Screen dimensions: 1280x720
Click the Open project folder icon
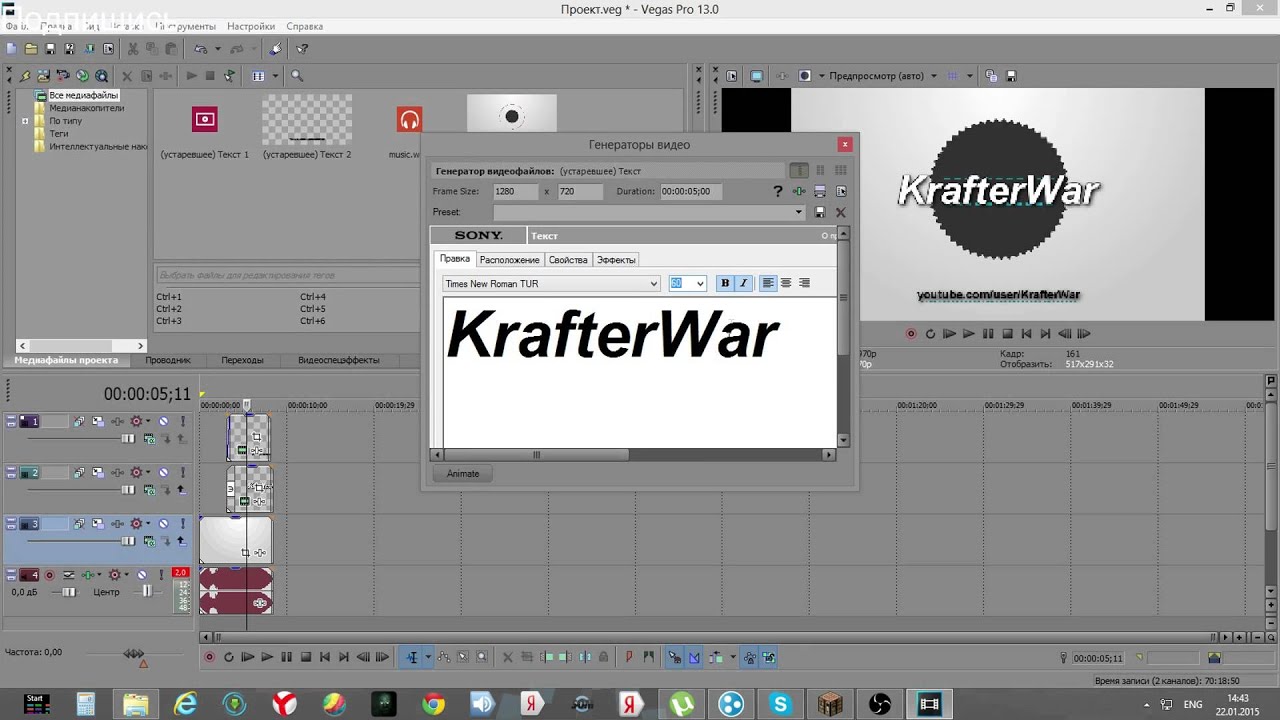coord(31,48)
